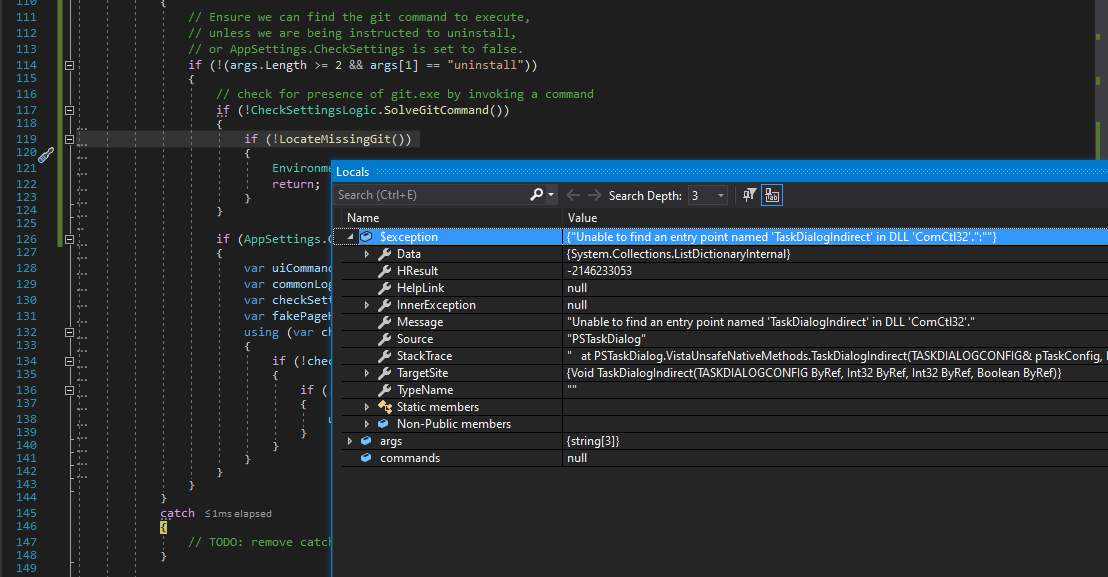The image size is (1108, 577).
Task: Click the red exception icon beside $exception
Action: pyautogui.click(x=366, y=236)
